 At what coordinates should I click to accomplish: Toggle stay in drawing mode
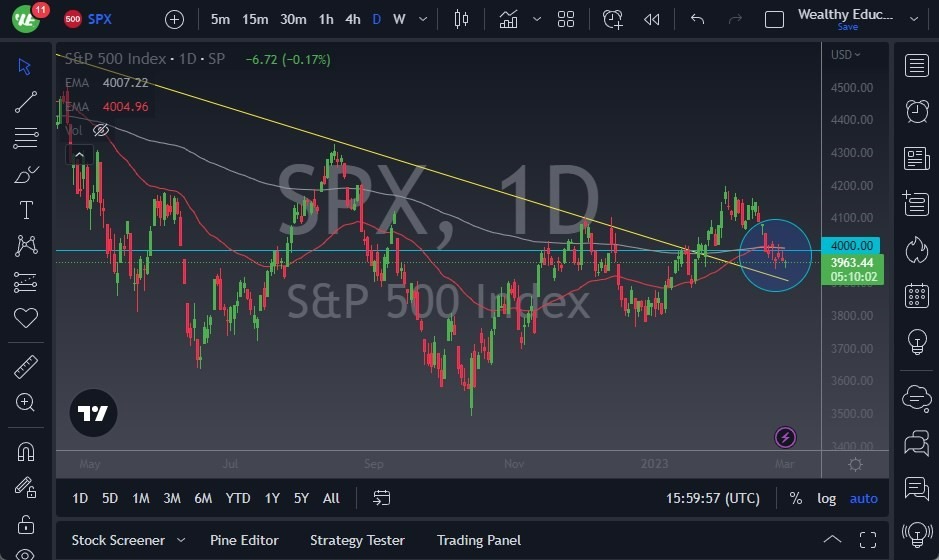[x=26, y=488]
